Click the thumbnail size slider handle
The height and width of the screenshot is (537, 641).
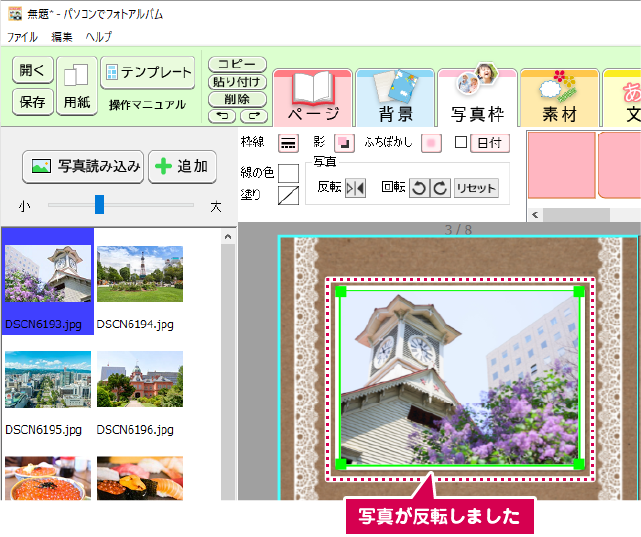[99, 204]
